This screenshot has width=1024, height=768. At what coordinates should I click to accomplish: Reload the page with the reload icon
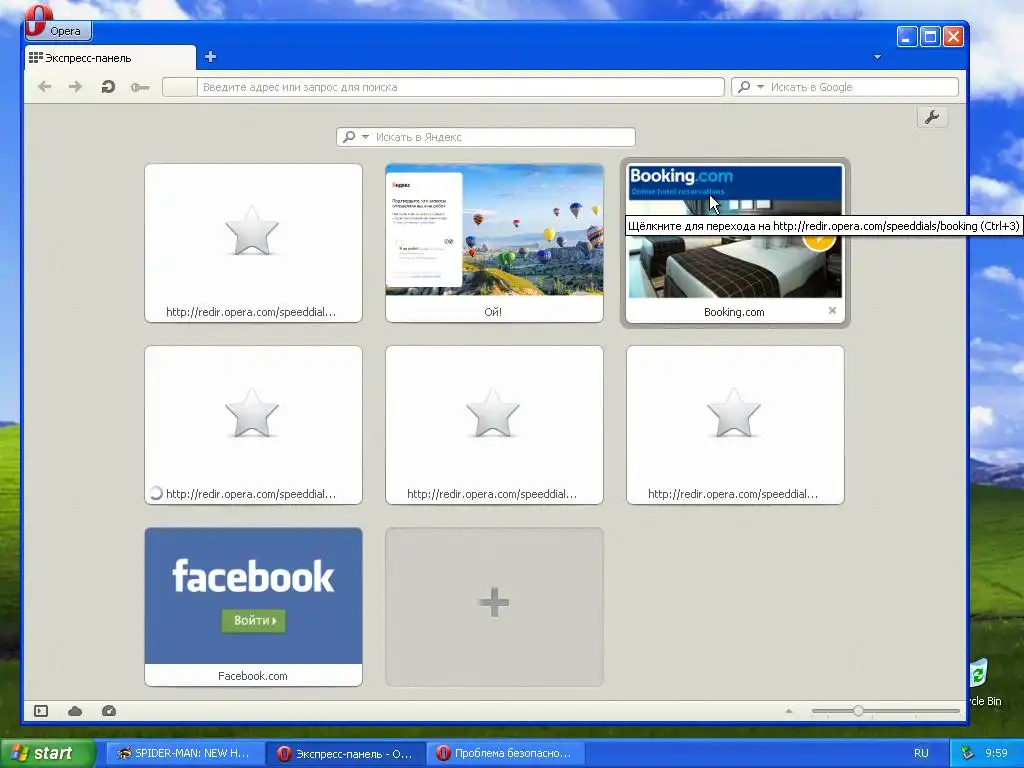(x=108, y=87)
